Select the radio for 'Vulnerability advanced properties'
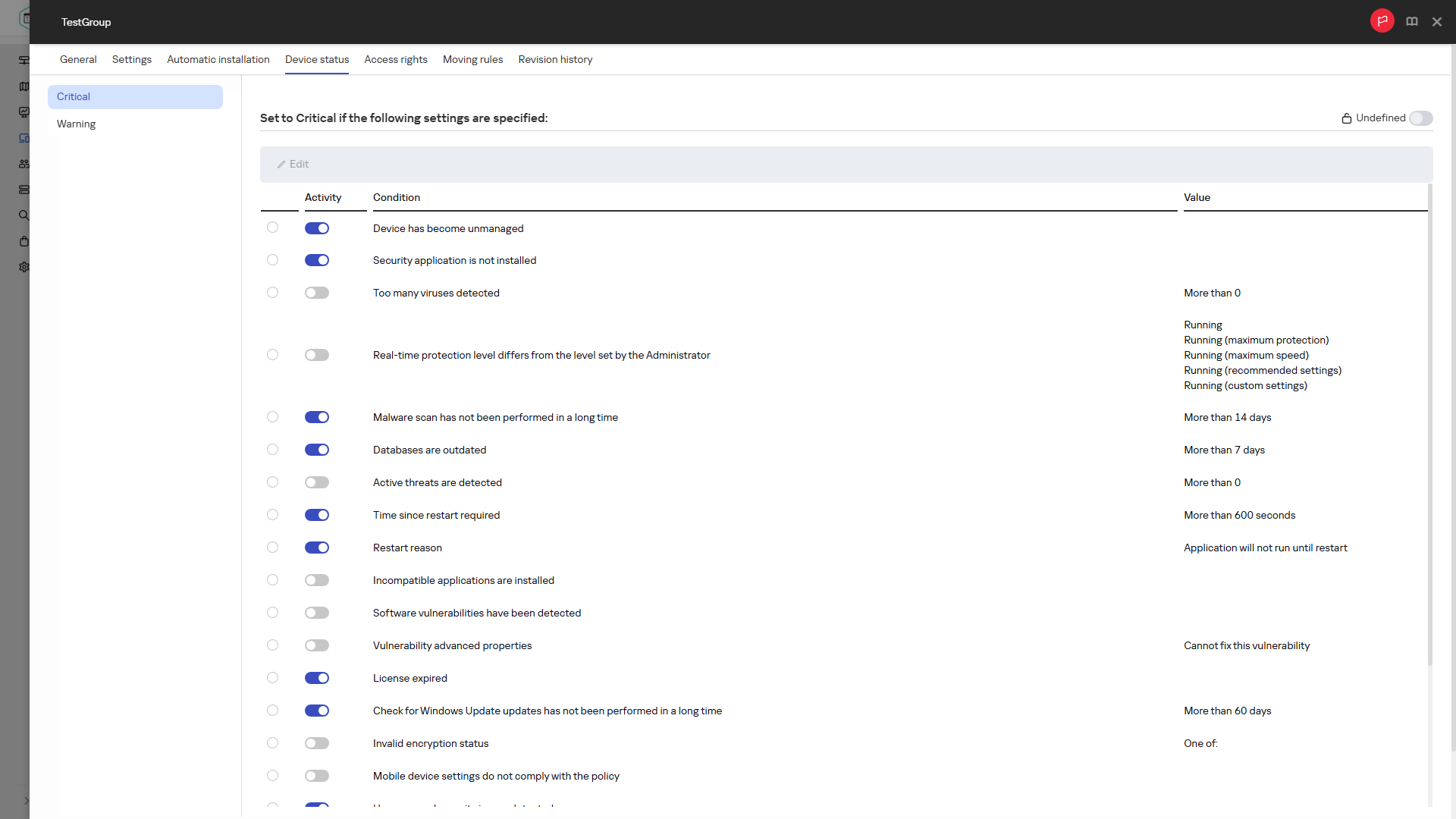This screenshot has height=819, width=1456. (272, 645)
